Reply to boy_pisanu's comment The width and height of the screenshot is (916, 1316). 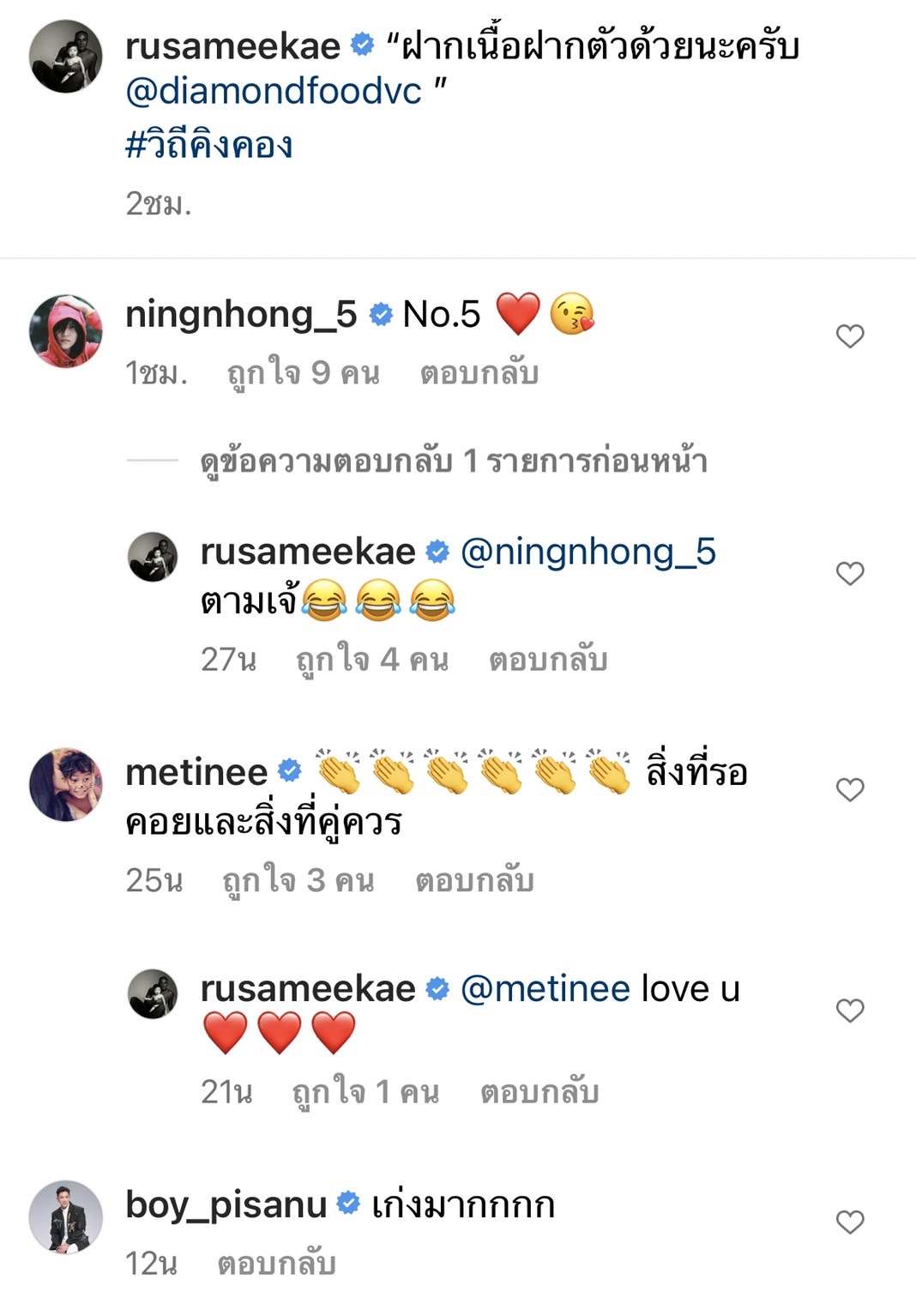(x=276, y=1263)
